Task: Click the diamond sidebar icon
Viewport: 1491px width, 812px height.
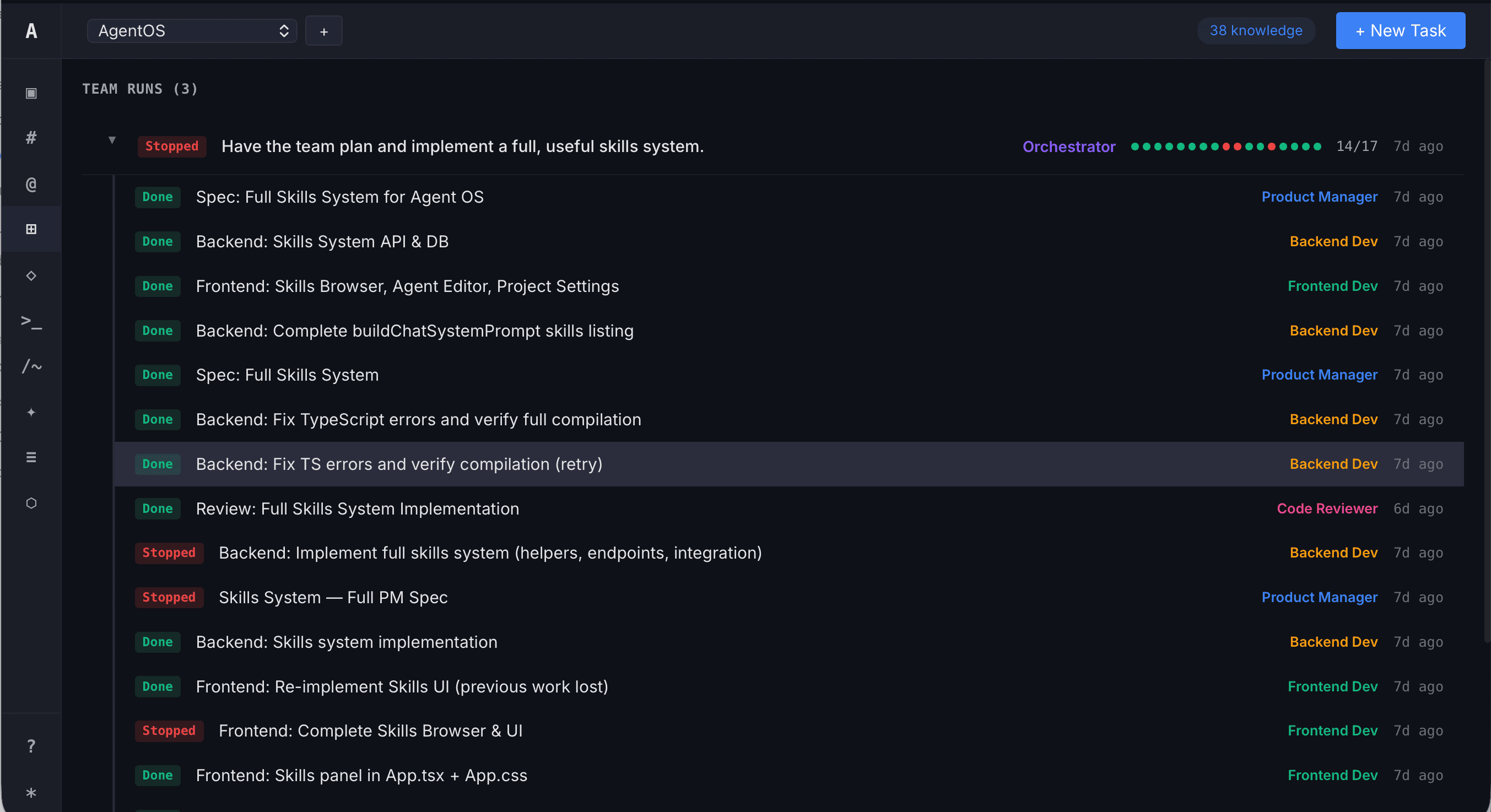Action: coord(31,275)
